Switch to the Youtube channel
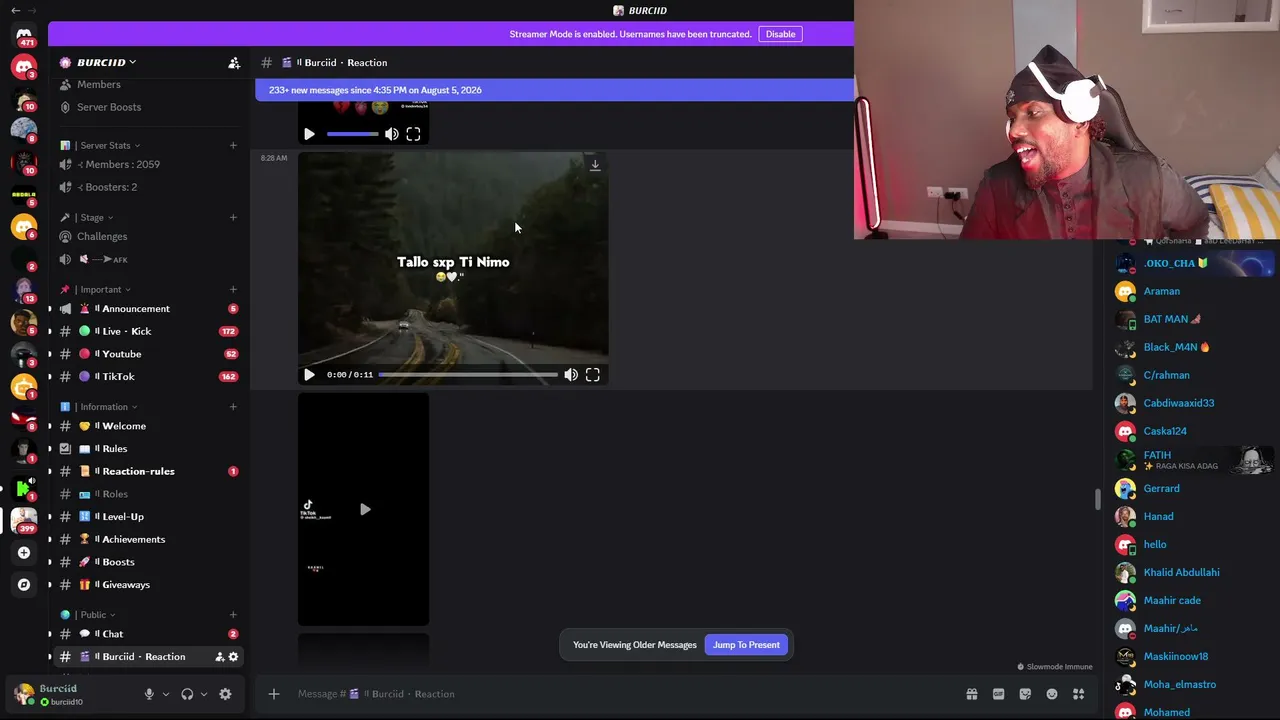This screenshot has width=1280, height=720. coord(148,354)
